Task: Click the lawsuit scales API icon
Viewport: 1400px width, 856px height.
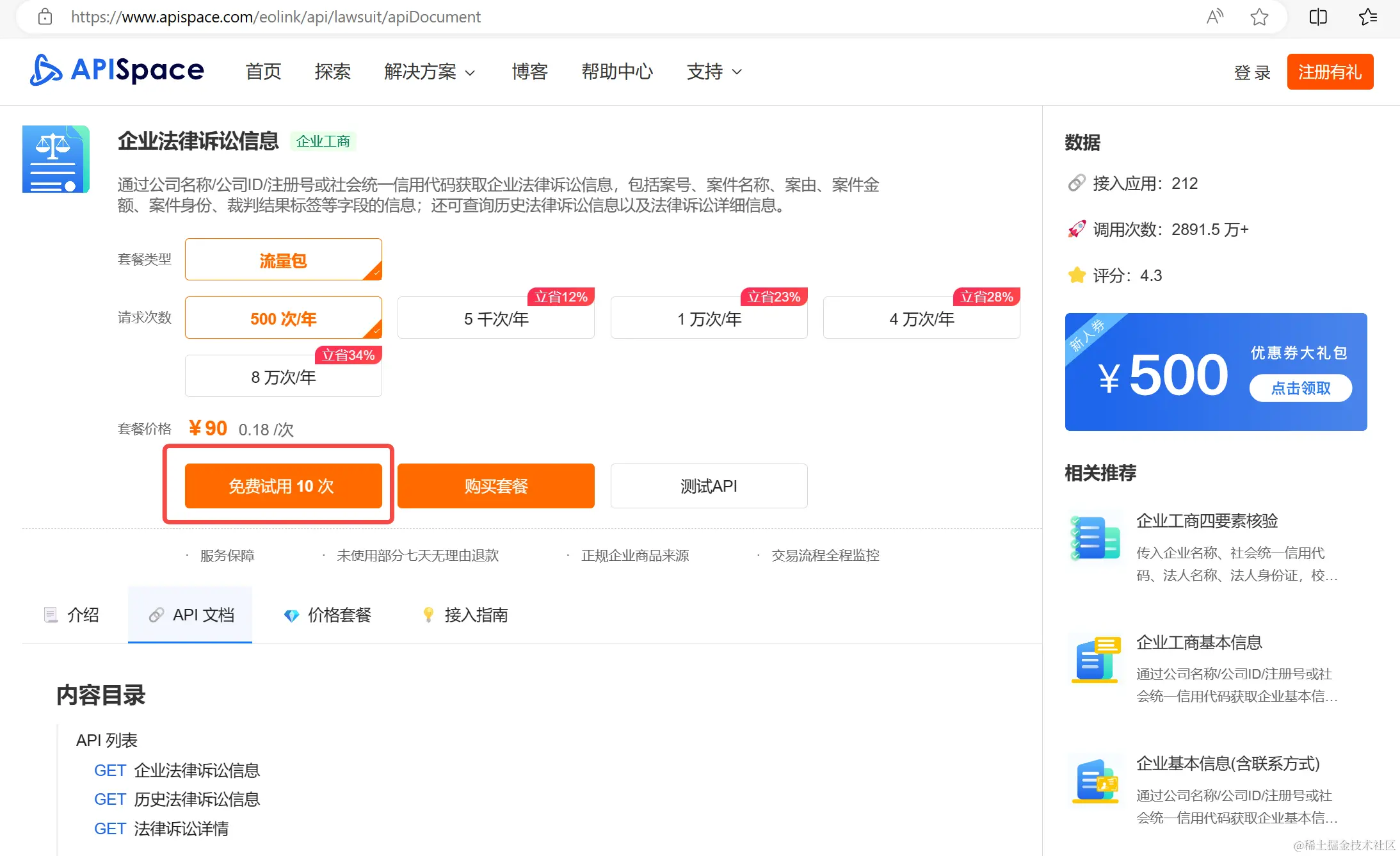Action: pos(56,159)
